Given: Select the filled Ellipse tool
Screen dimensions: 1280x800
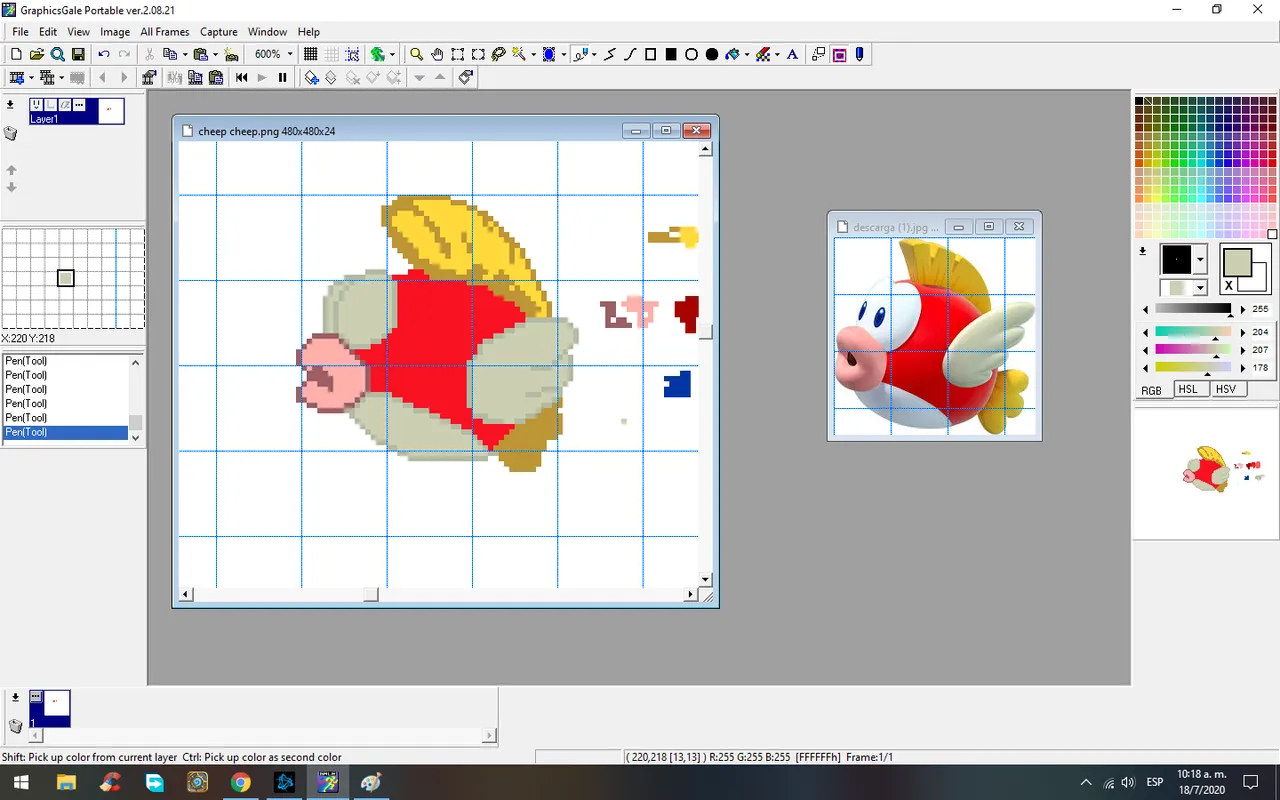Looking at the screenshot, I should click(x=712, y=54).
